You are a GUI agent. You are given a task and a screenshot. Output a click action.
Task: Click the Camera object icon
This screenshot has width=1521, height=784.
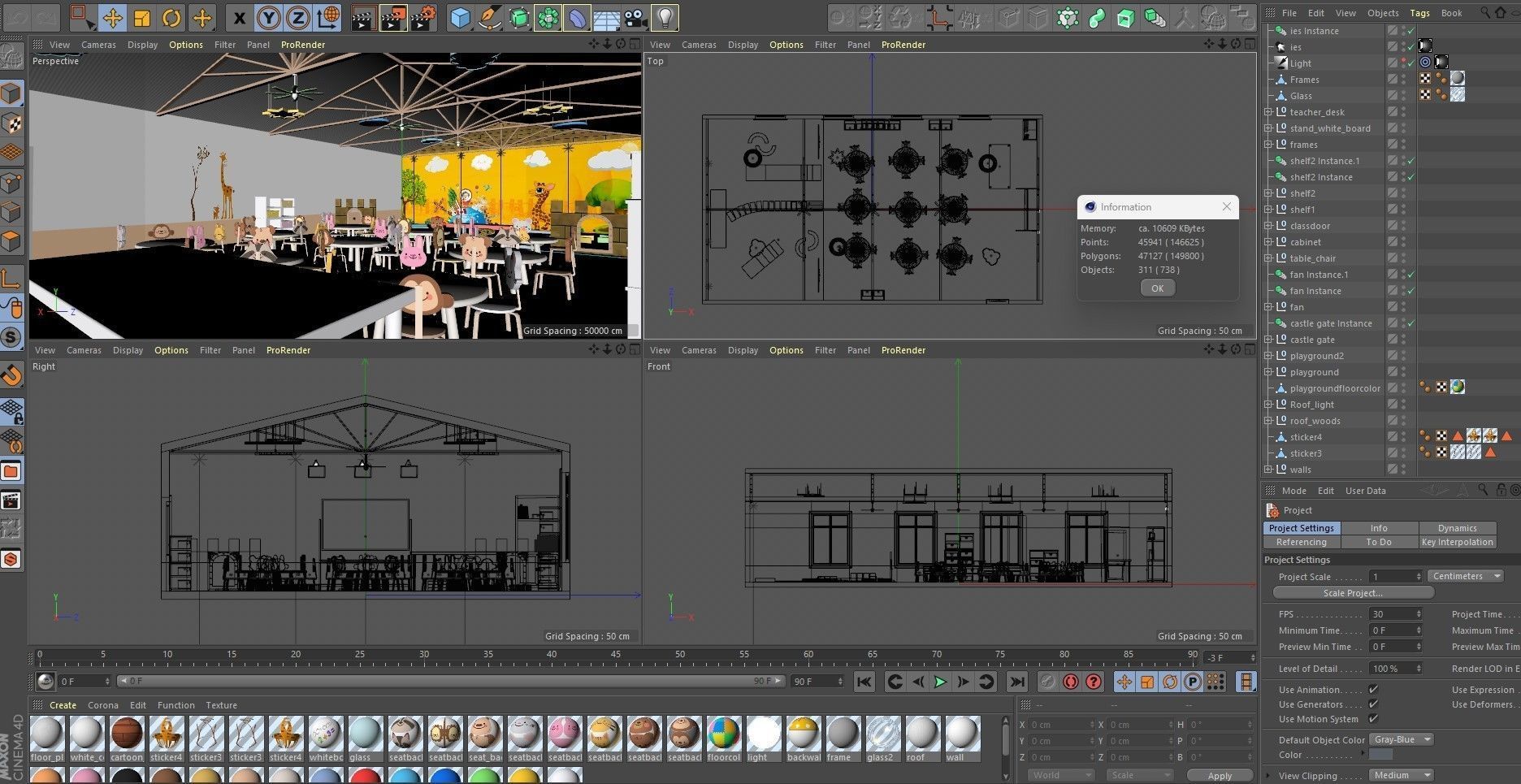pos(636,17)
